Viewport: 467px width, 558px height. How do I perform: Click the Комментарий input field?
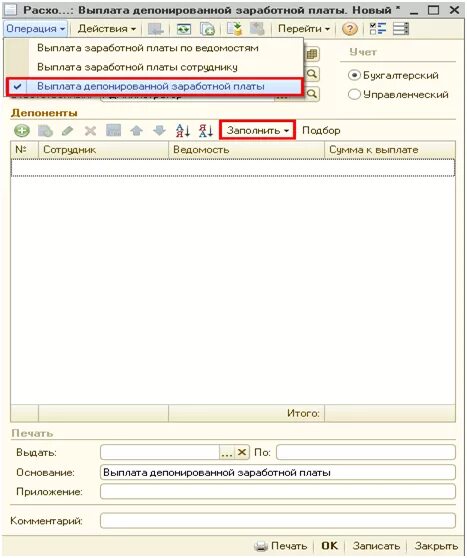coord(278,521)
